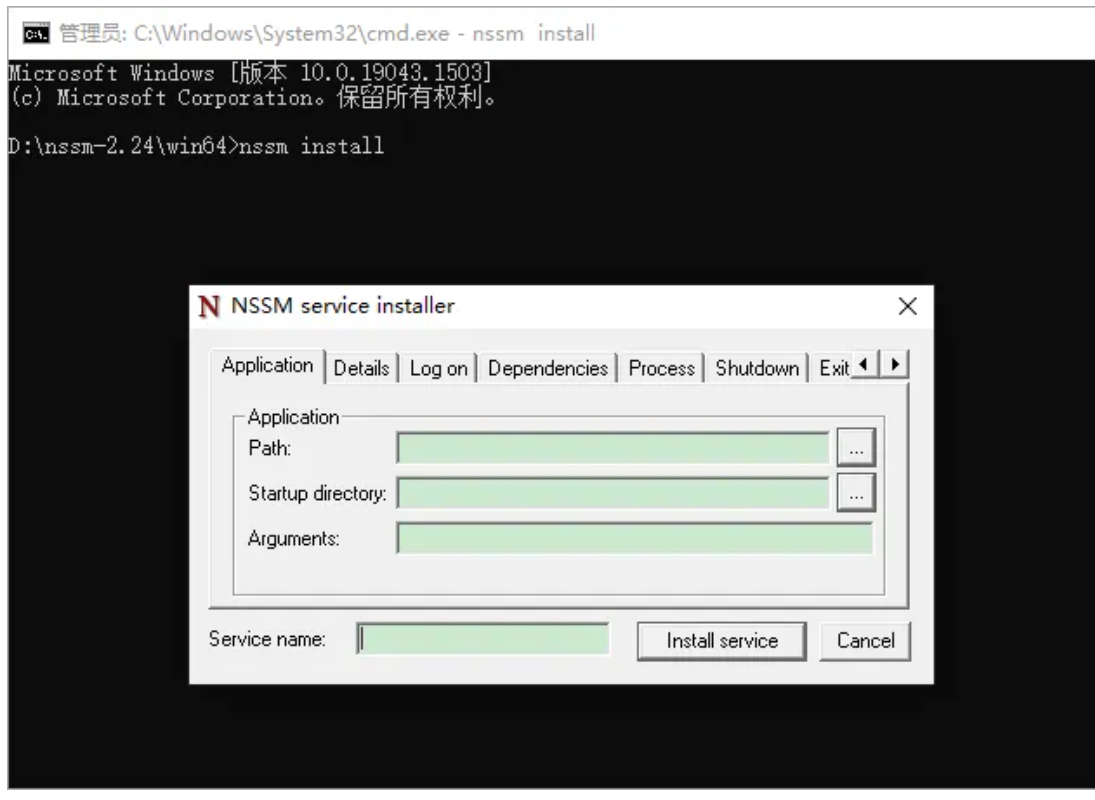The image size is (1095, 800).
Task: Click inside the Startup directory field
Action: tap(612, 493)
